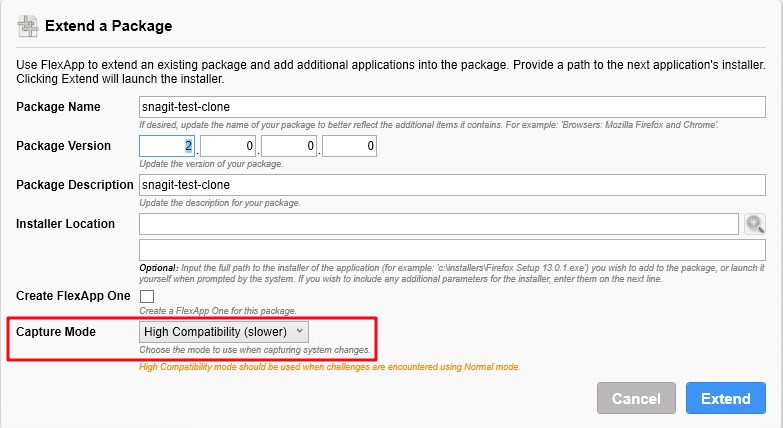783x428 pixels.
Task: Browse for installer using magnifier icon
Action: tap(755, 224)
